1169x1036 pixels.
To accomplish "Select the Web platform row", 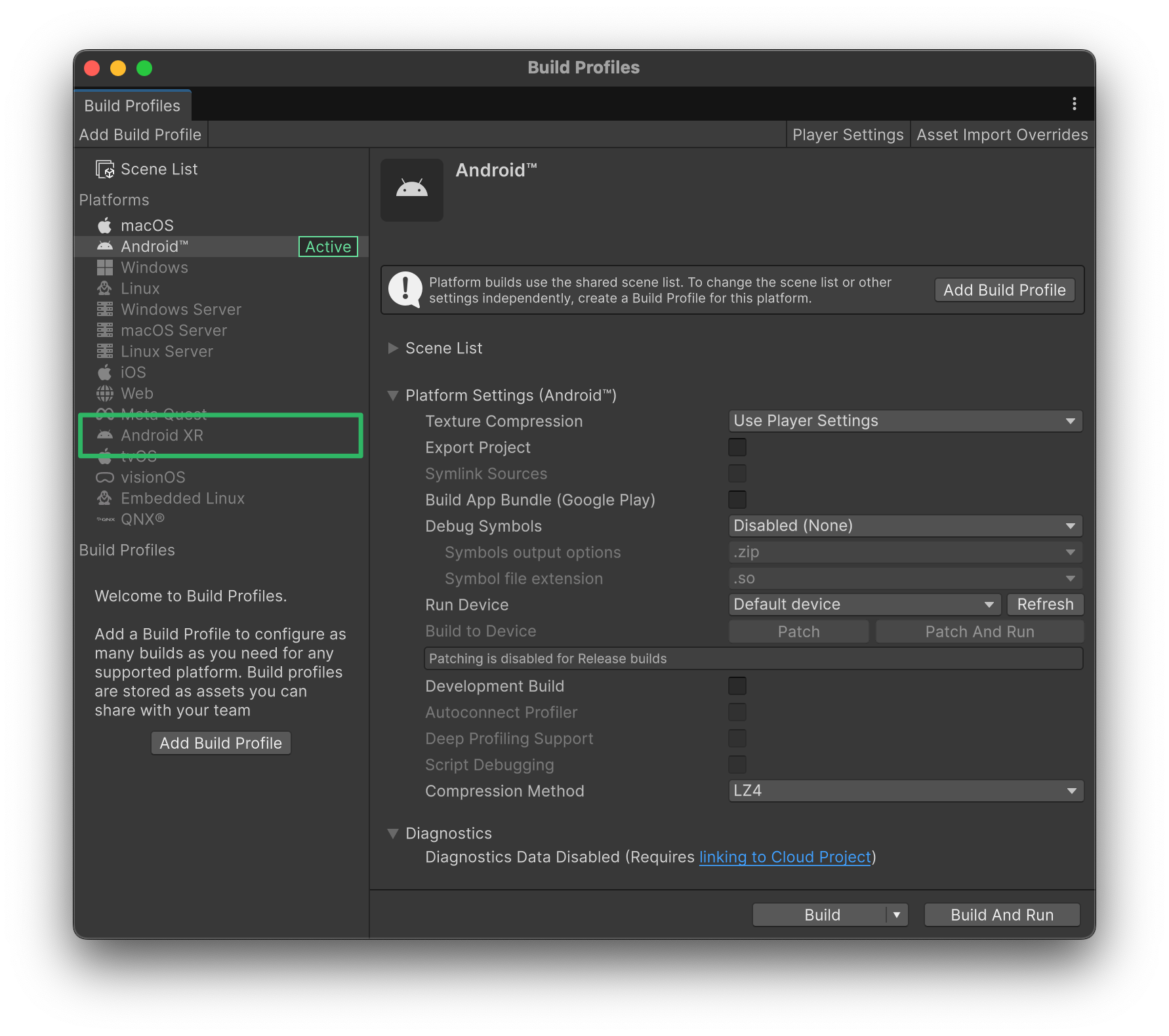I will point(222,393).
